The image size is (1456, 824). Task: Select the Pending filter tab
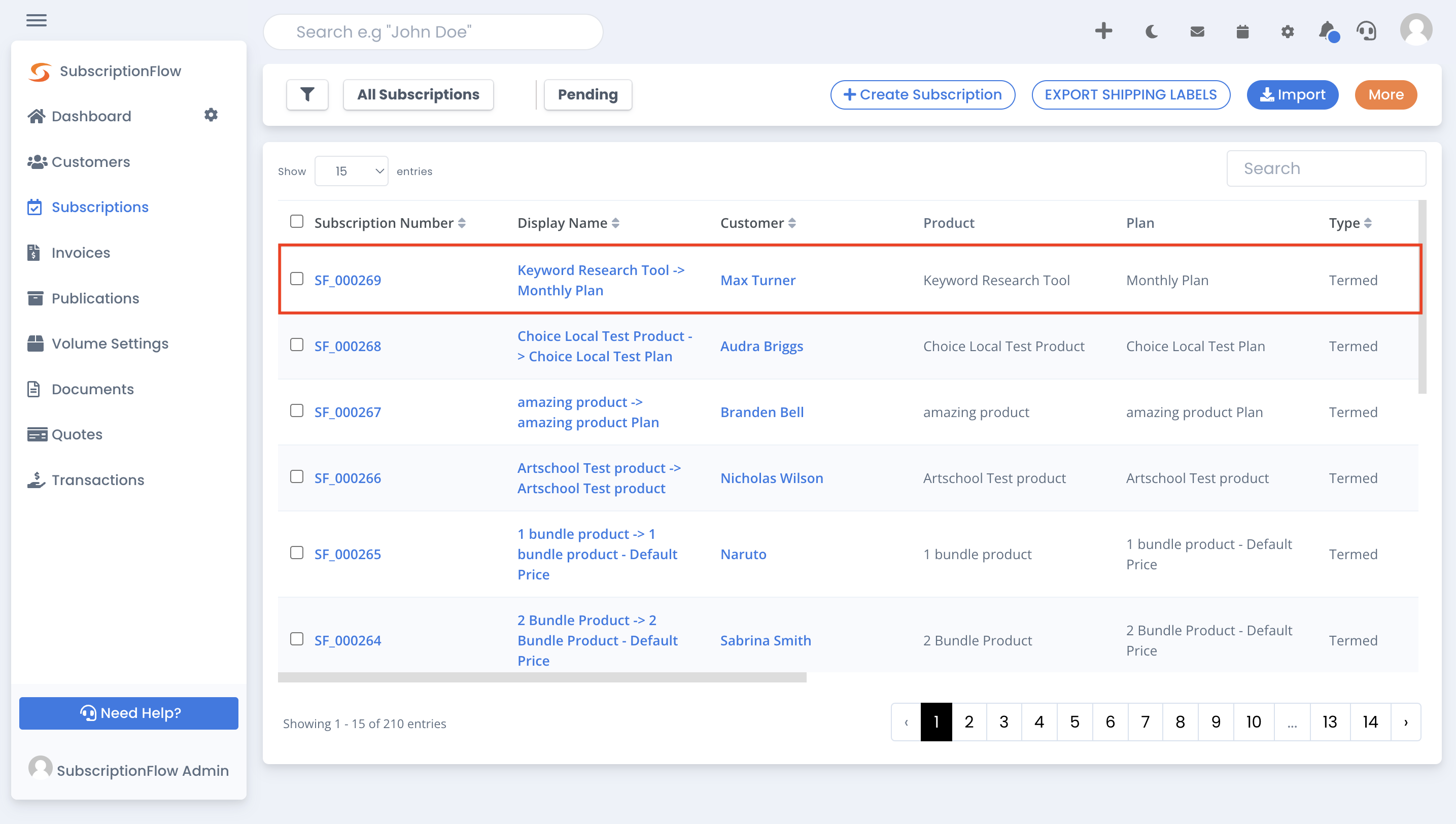pyautogui.click(x=587, y=94)
